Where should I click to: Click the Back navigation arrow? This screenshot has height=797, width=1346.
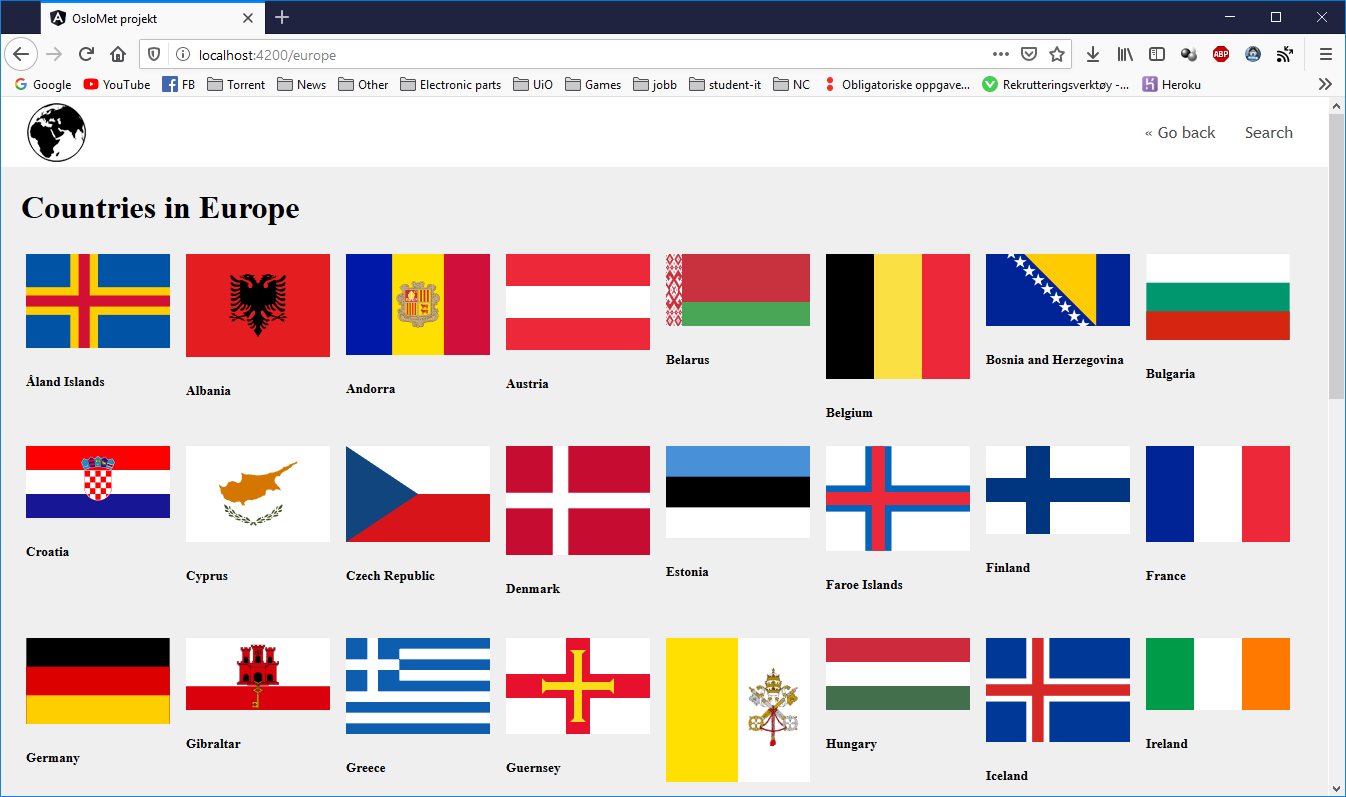click(x=21, y=54)
